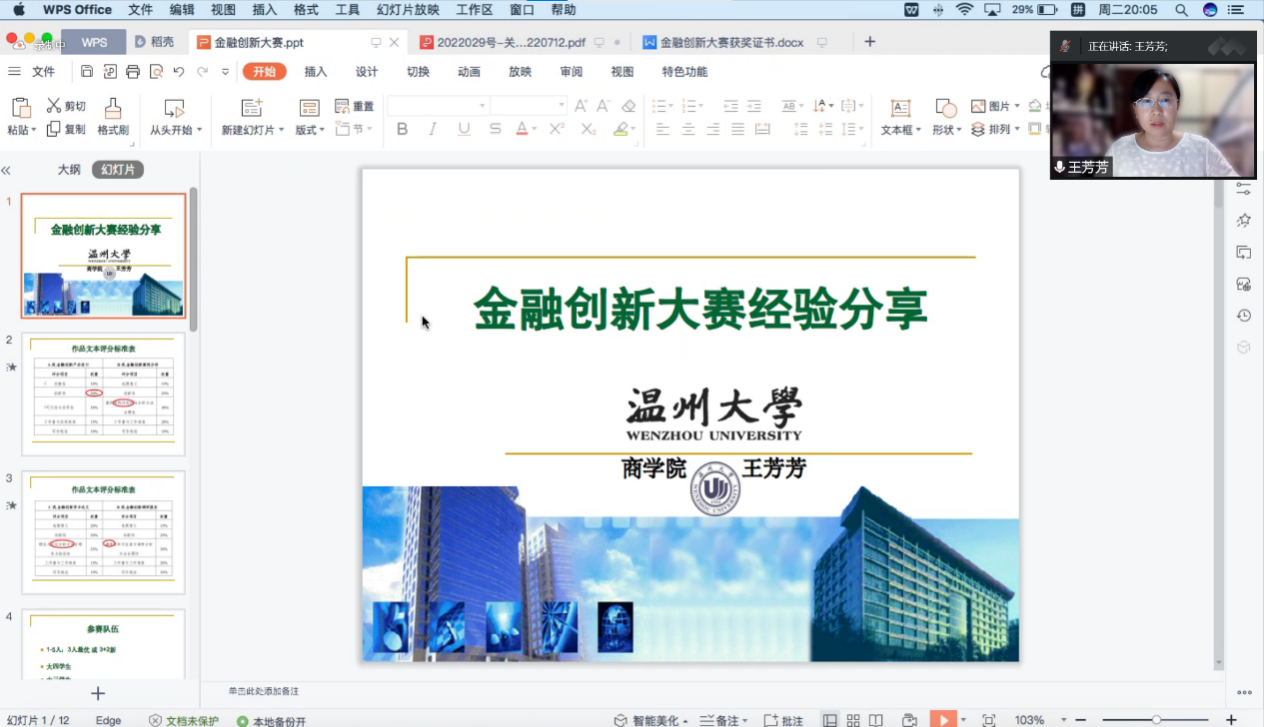
Task: Click the Save icon in quick access toolbar
Action: pos(87,72)
